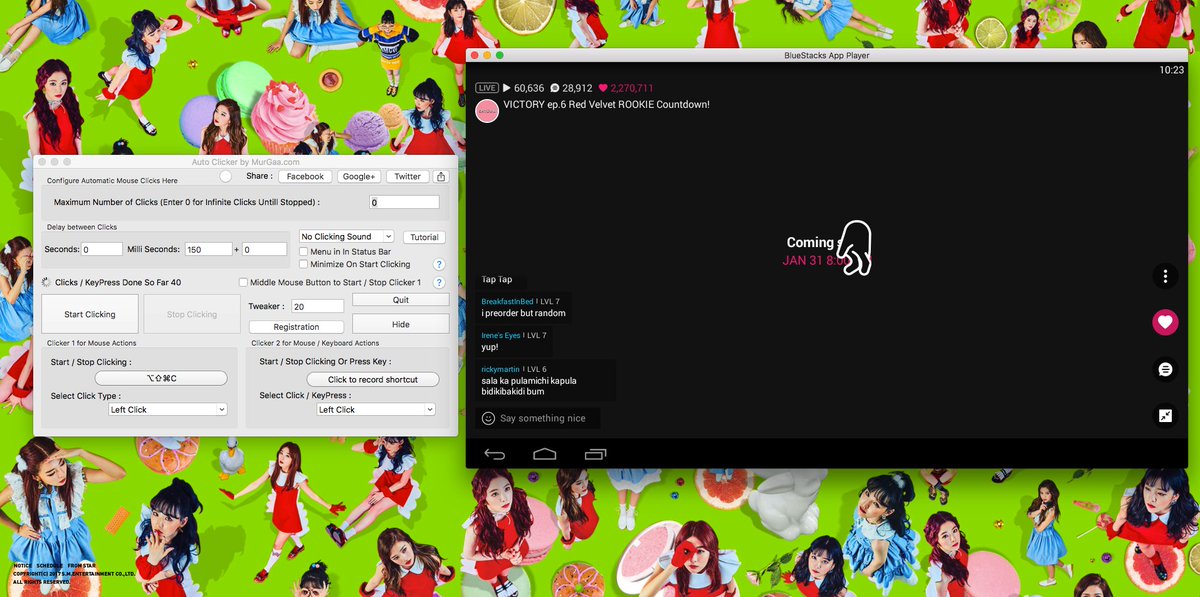
Task: Click the heart count icon showing 2,270,711
Action: pyautogui.click(x=602, y=88)
